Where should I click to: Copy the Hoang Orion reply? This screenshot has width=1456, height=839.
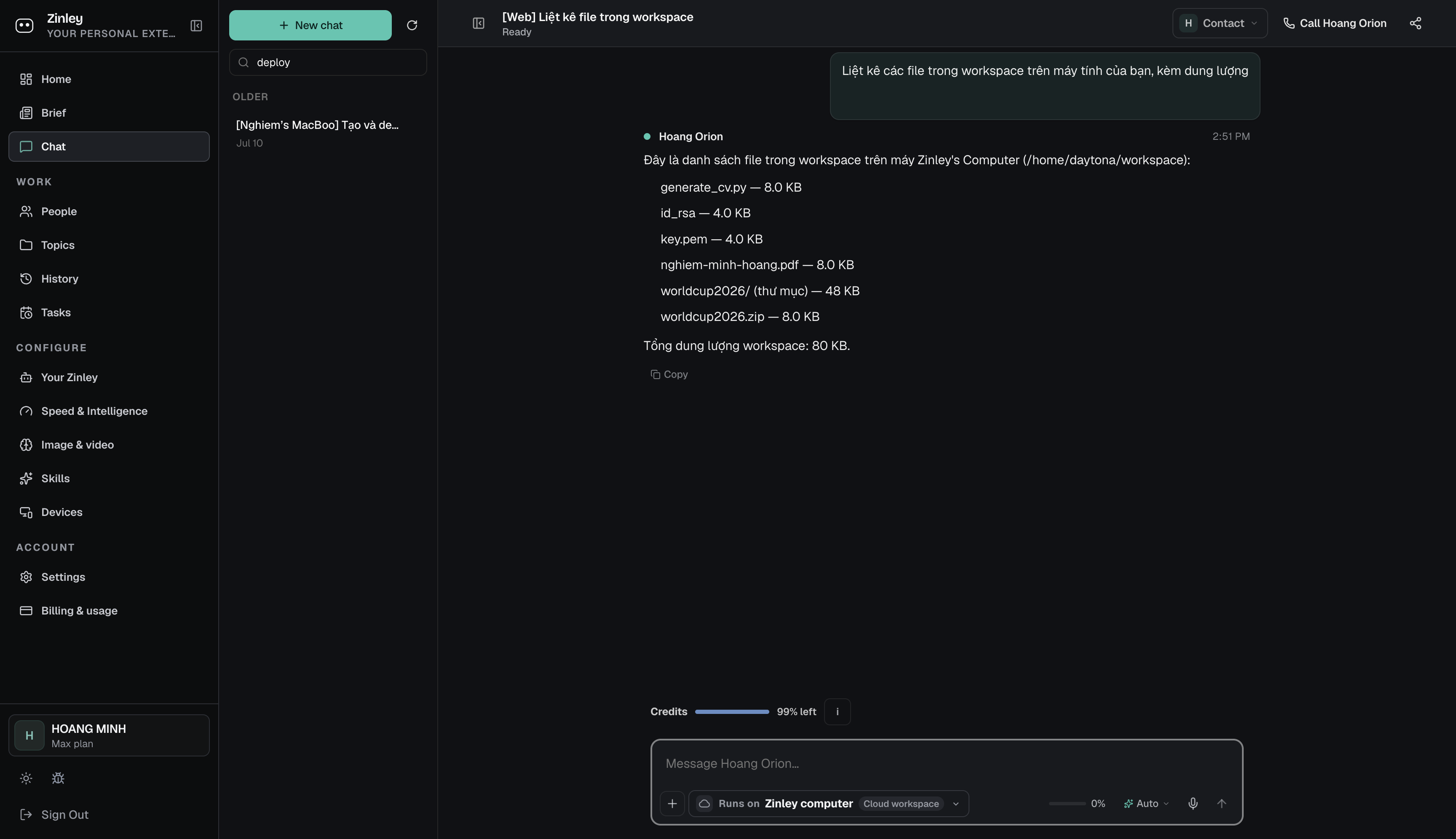tap(669, 374)
